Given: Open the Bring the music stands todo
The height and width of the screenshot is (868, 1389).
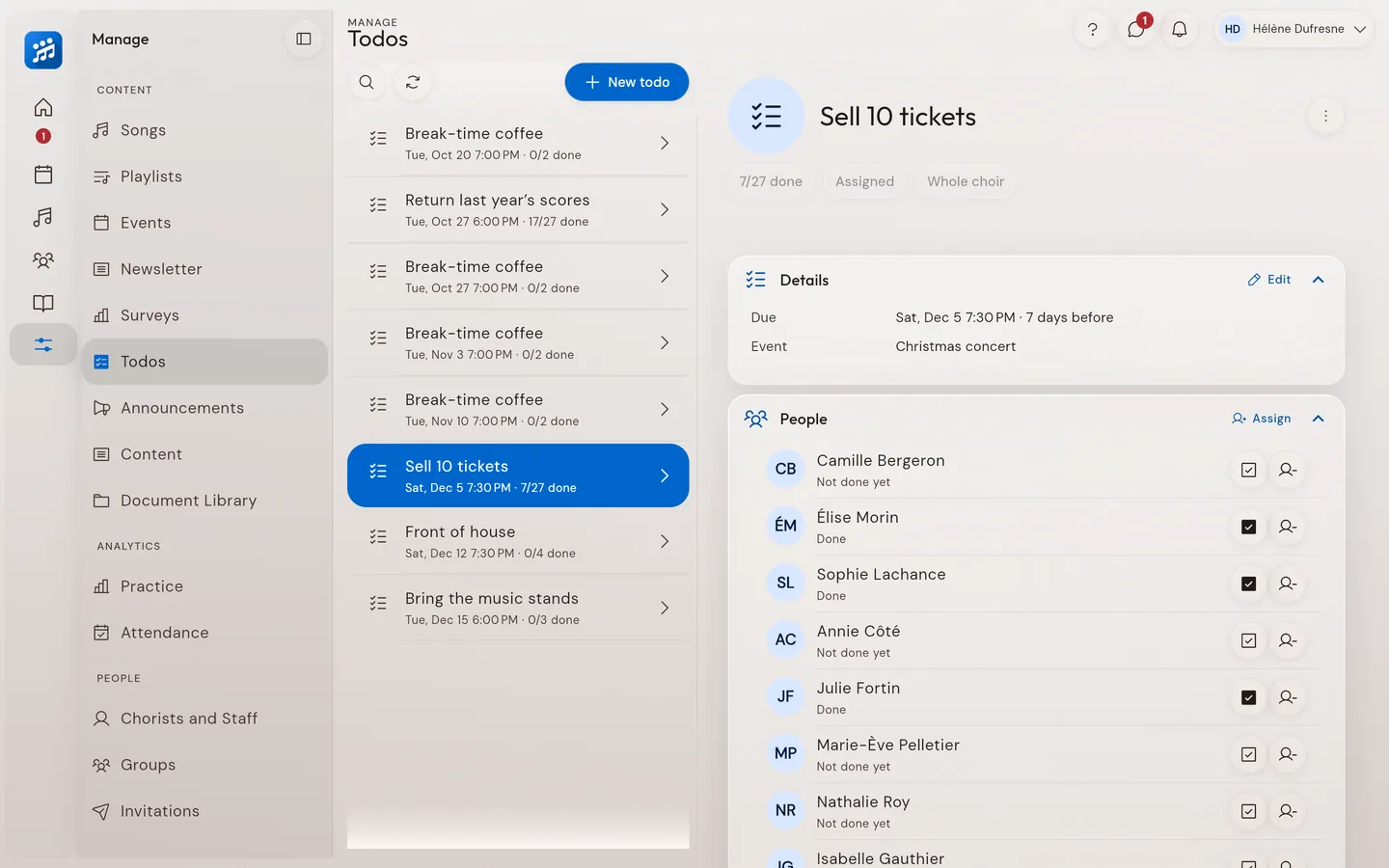Looking at the screenshot, I should (x=518, y=608).
